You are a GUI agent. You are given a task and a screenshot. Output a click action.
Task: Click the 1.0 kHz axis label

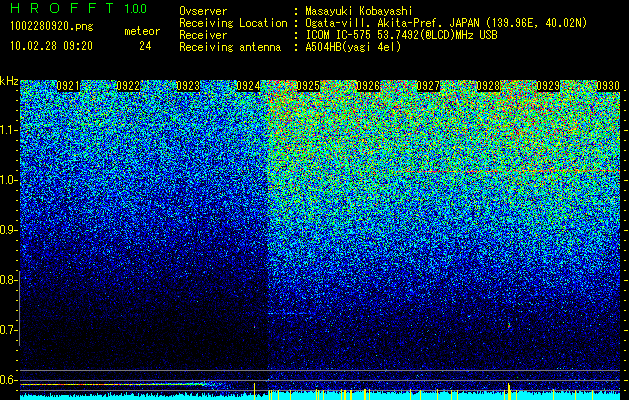(8, 180)
